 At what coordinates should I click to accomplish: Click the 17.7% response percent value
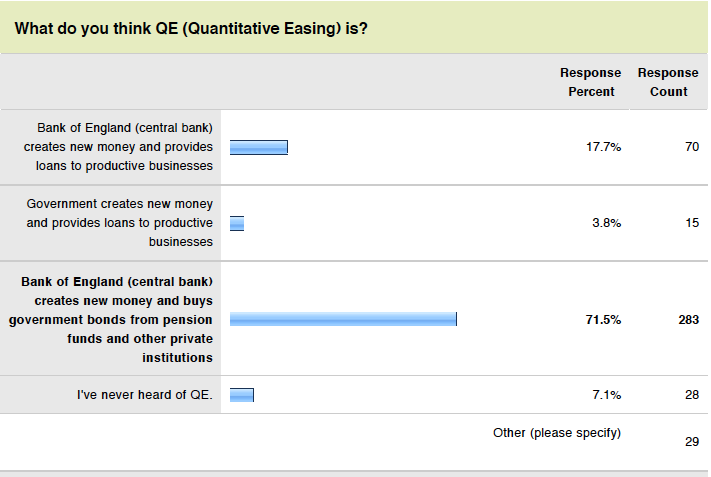click(603, 147)
